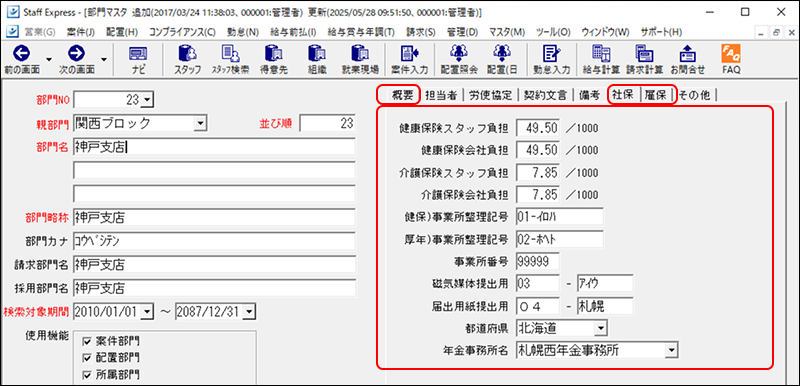Open the 配置(日 toolbar icon

click(x=502, y=54)
